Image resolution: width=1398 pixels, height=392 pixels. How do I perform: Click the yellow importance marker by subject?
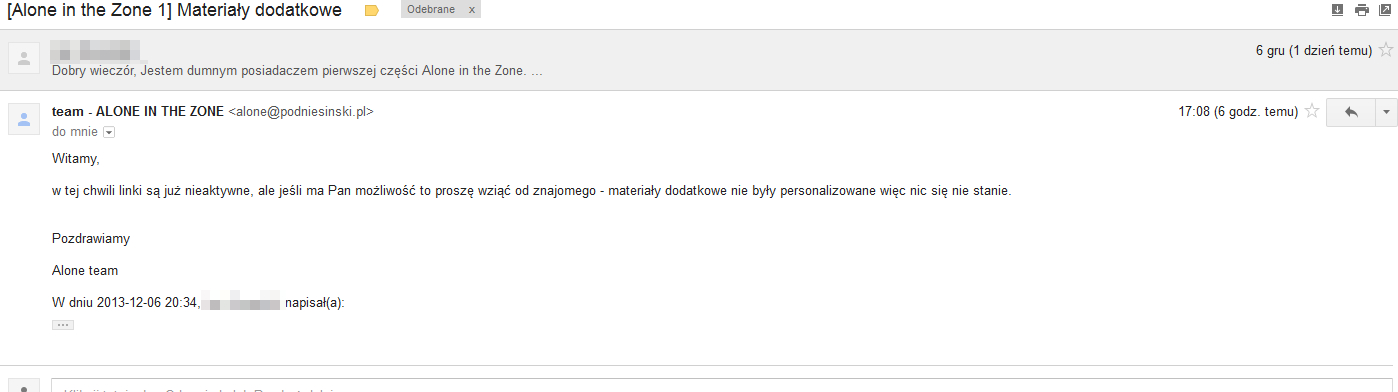[x=372, y=11]
